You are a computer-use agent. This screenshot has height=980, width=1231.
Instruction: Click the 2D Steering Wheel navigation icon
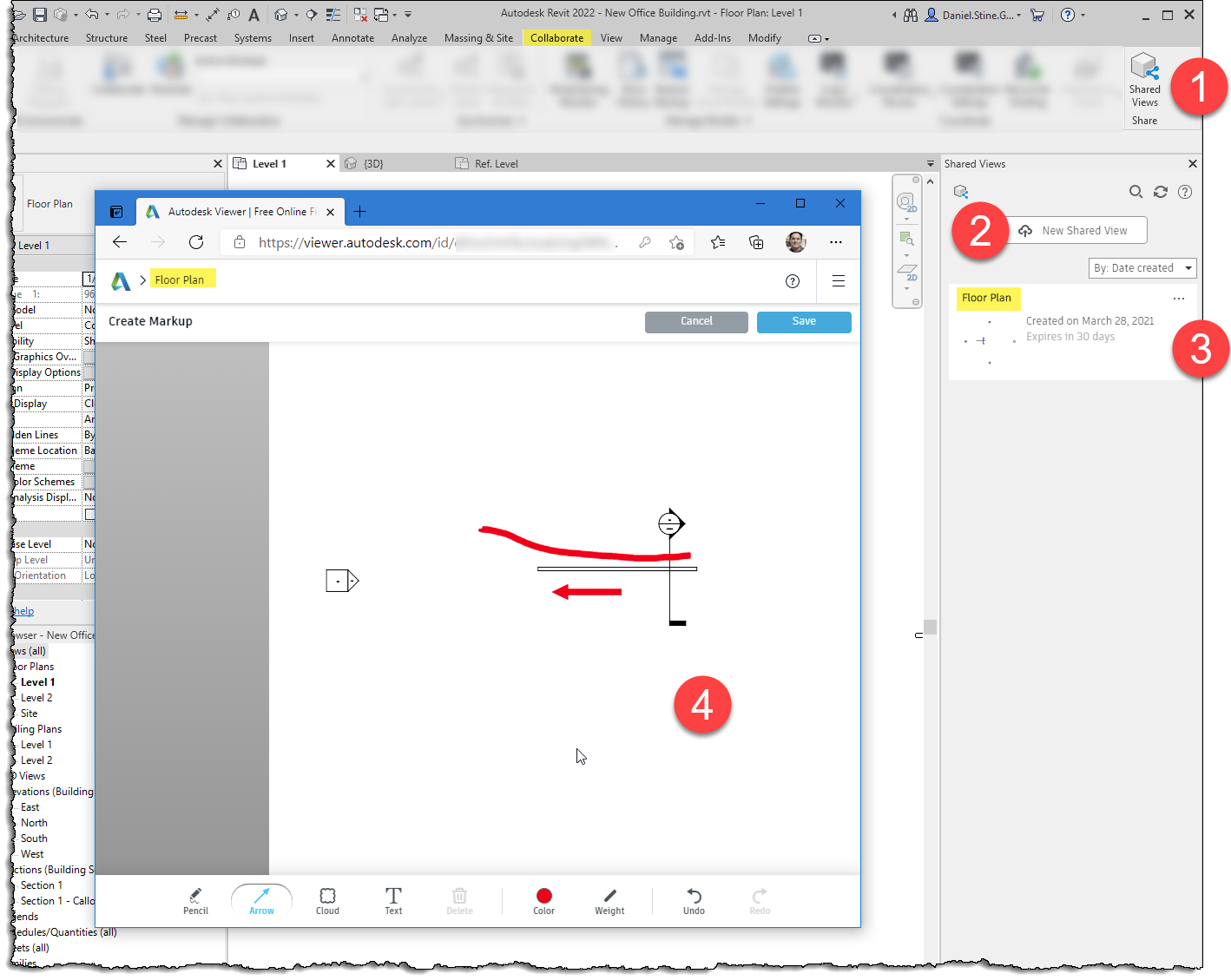click(x=906, y=202)
